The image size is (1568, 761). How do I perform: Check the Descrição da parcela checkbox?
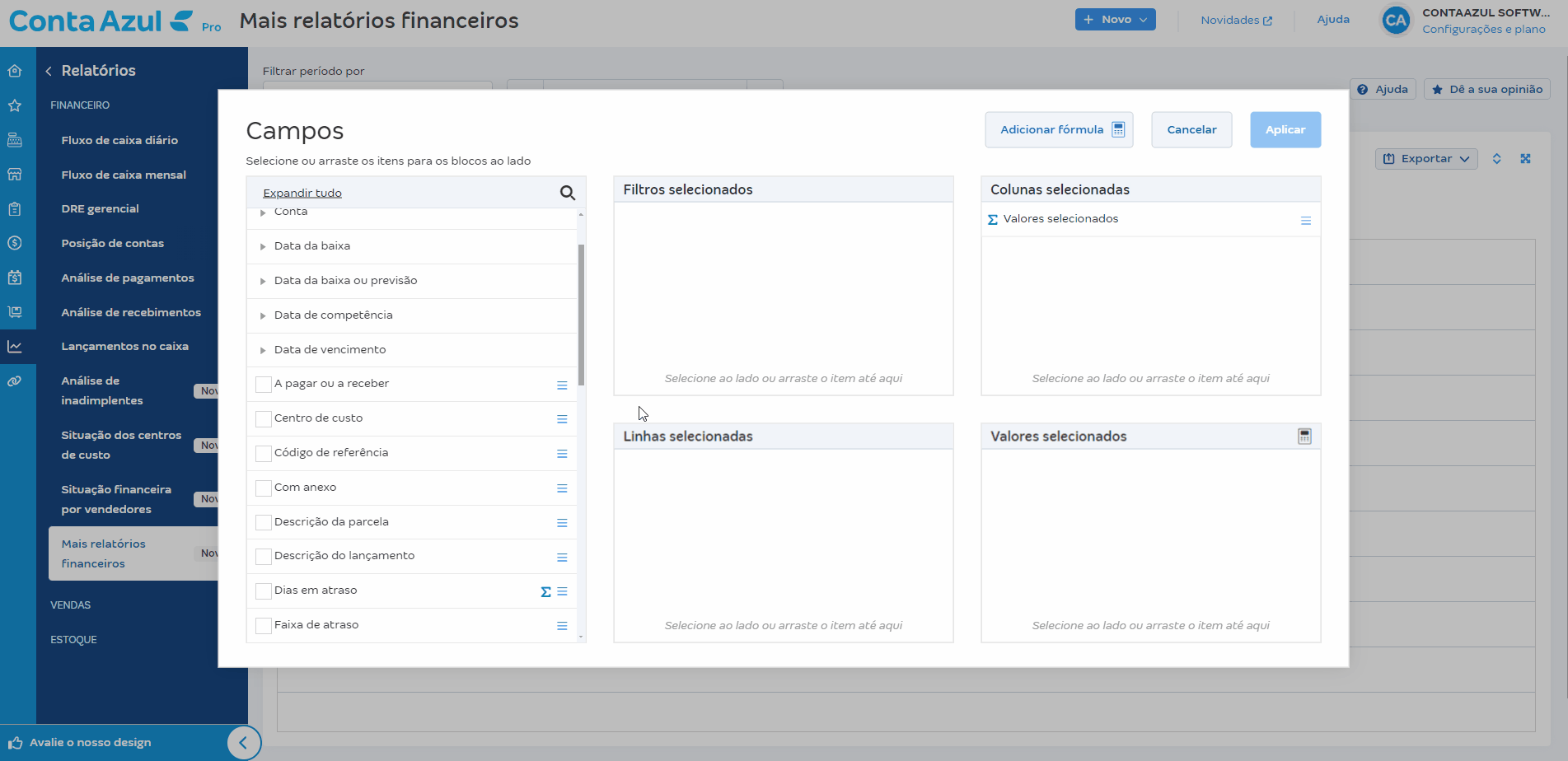(264, 523)
